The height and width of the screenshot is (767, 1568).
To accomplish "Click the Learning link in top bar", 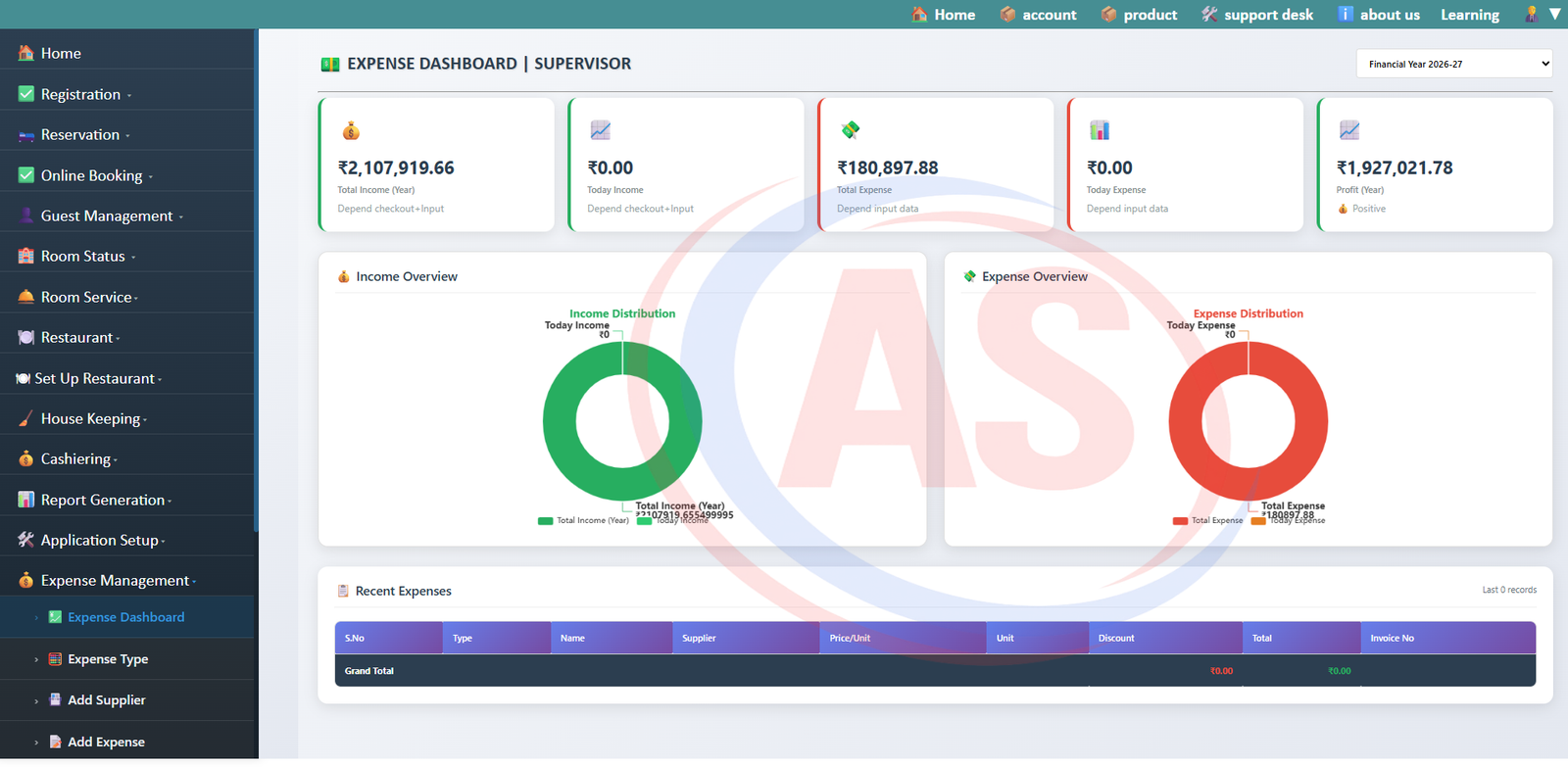I will (x=1470, y=15).
